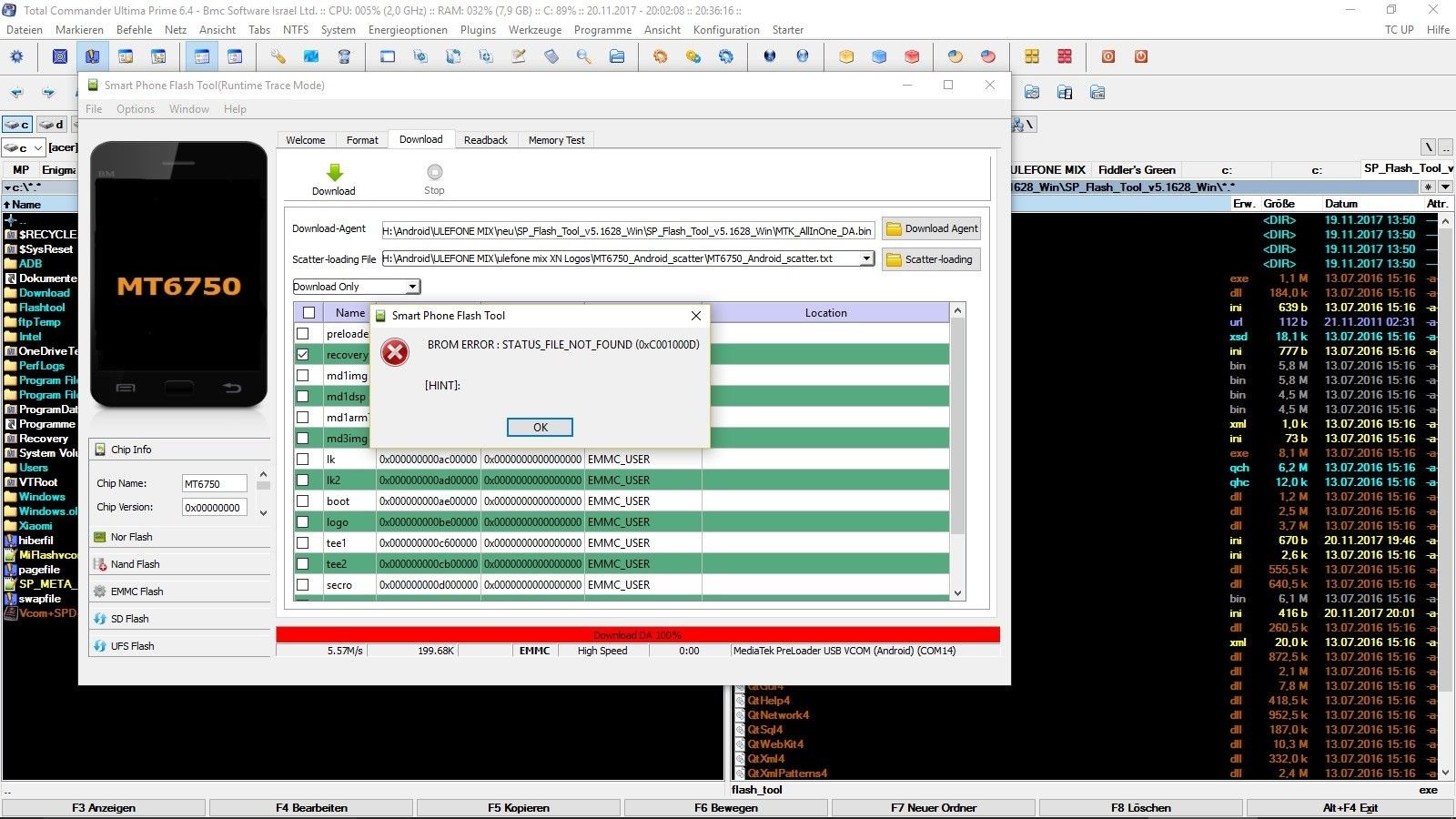Click OK in the BROM error dialog
The width and height of the screenshot is (1456, 819).
[x=540, y=427]
